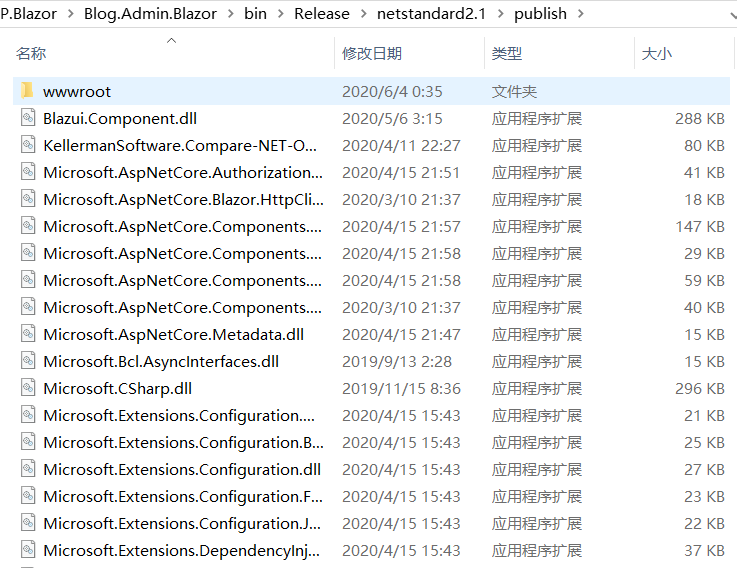Click the 80 KB size cell
Image resolution: width=737 pixels, height=568 pixels.
[x=704, y=145]
